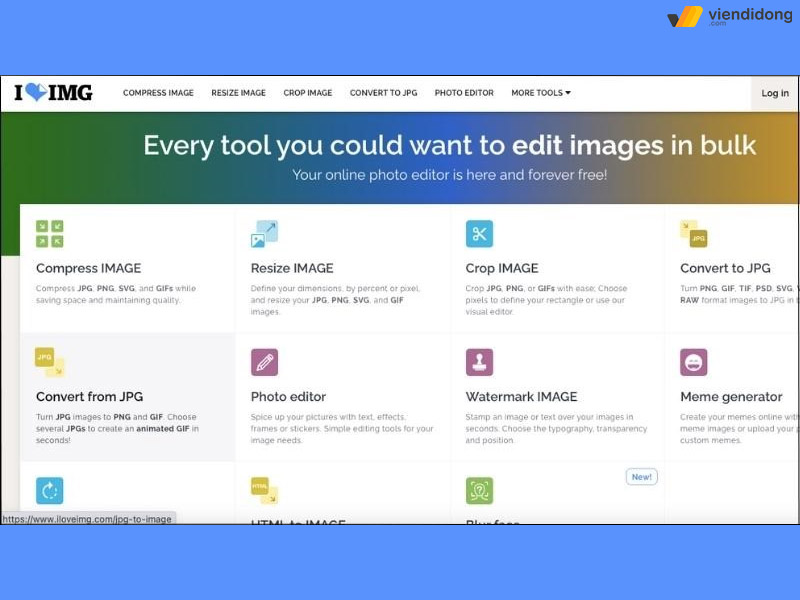Screen dimensions: 800x600
Task: Open the green blur face icon
Action: pos(479,490)
